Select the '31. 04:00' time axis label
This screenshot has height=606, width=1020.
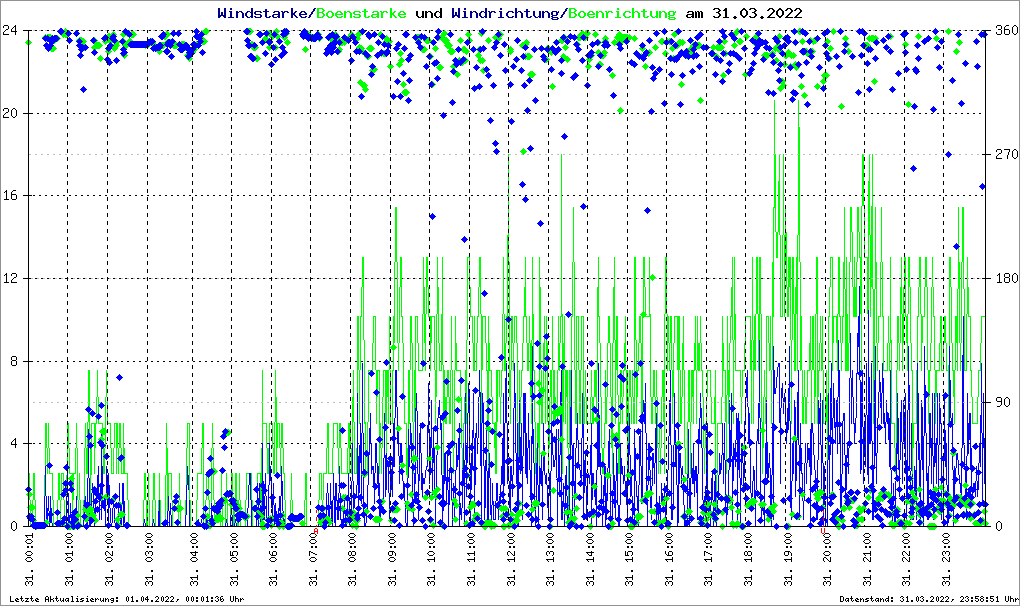pos(195,561)
